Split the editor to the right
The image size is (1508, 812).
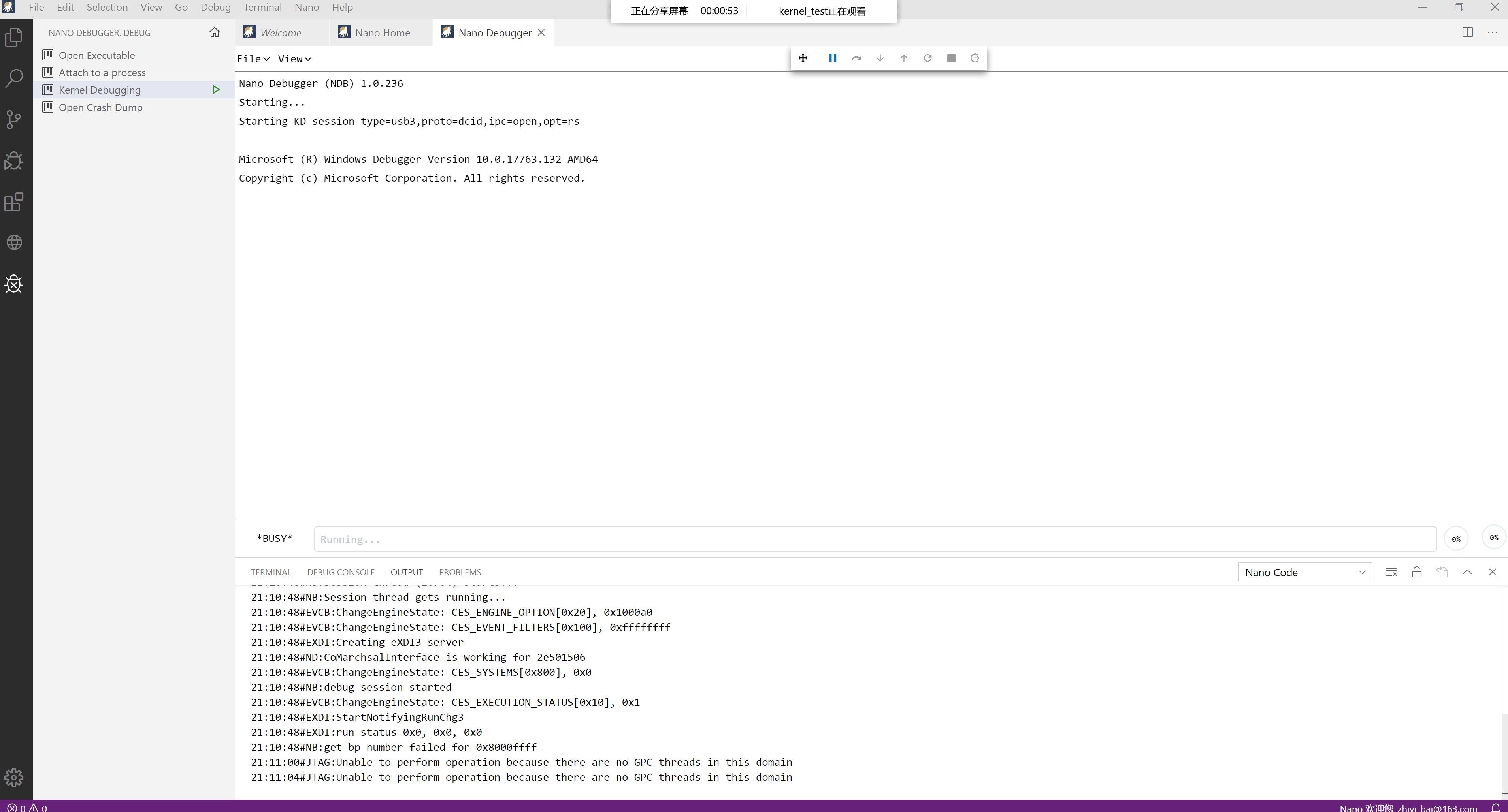[1468, 32]
